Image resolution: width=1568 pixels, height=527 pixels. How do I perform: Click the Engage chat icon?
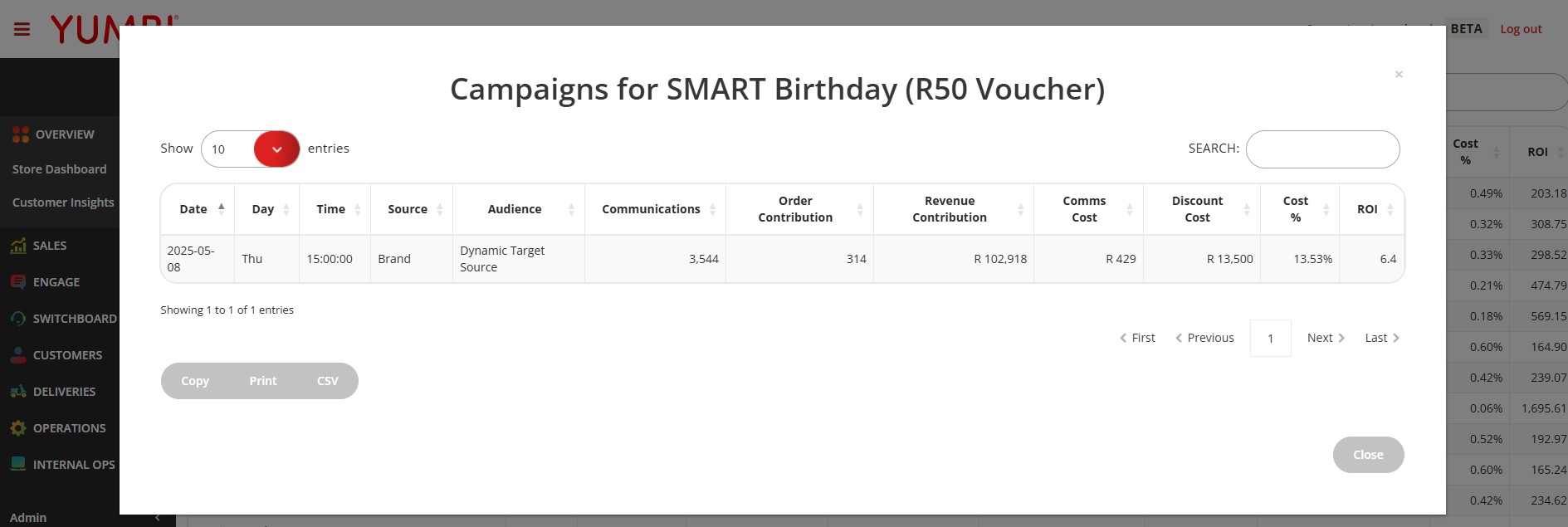pyautogui.click(x=18, y=282)
